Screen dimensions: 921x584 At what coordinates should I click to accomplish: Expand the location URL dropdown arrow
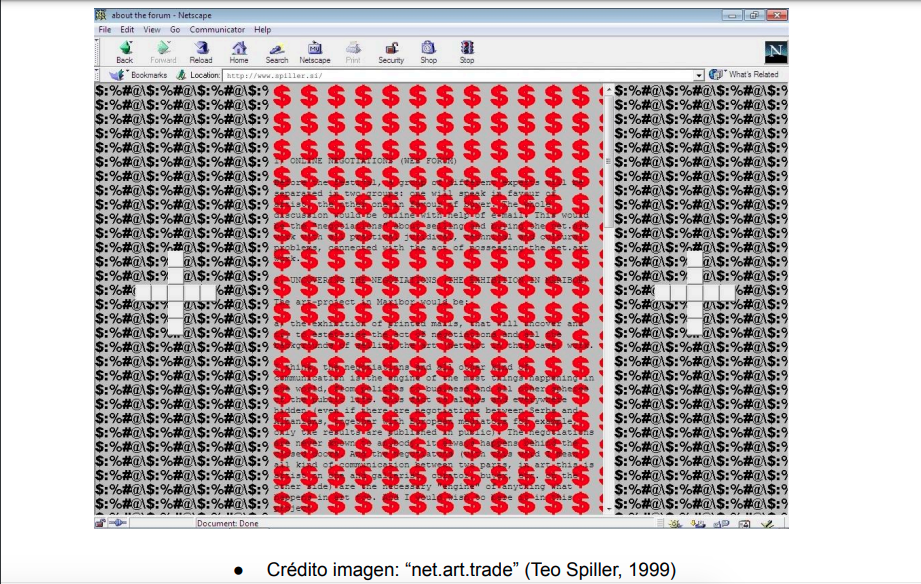[699, 75]
